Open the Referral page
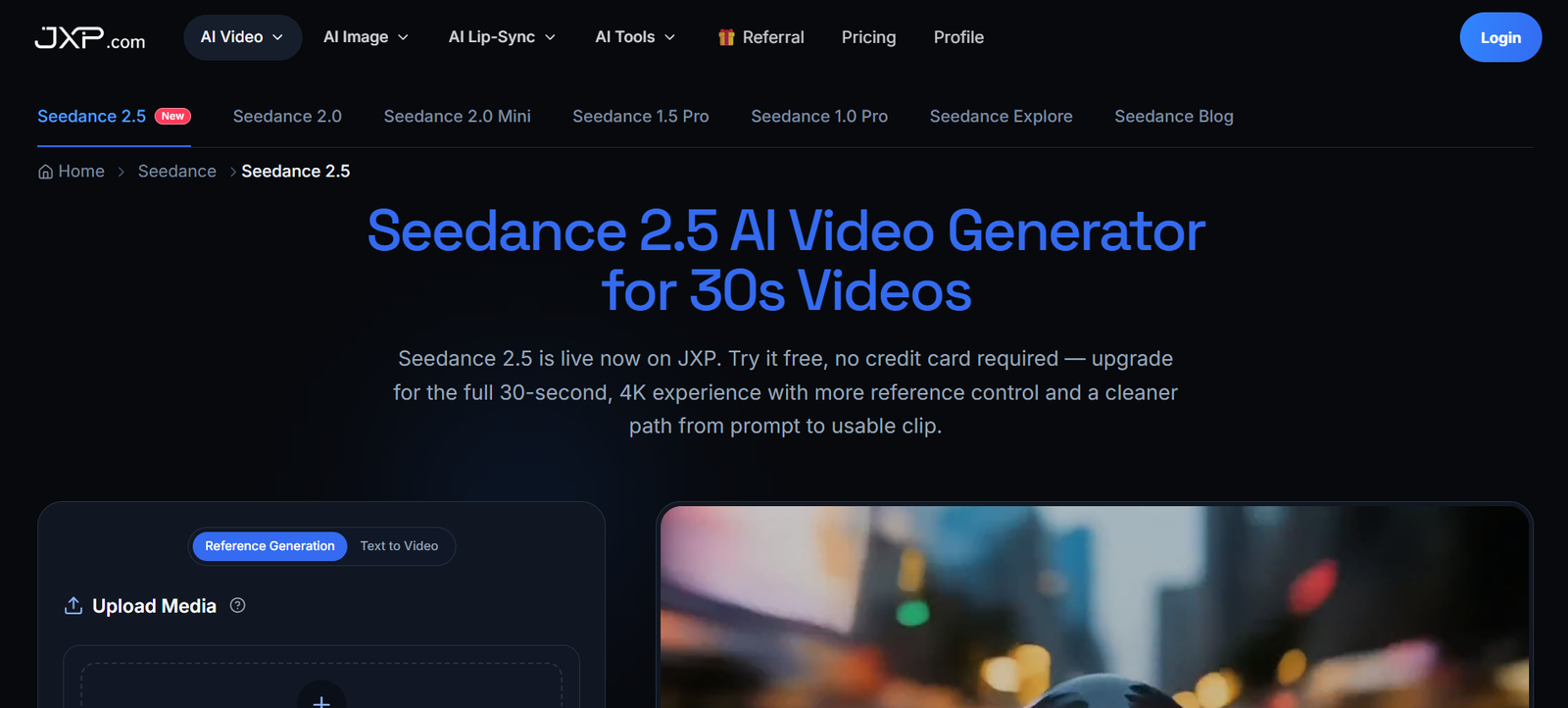The height and width of the screenshot is (708, 1568). 760,37
